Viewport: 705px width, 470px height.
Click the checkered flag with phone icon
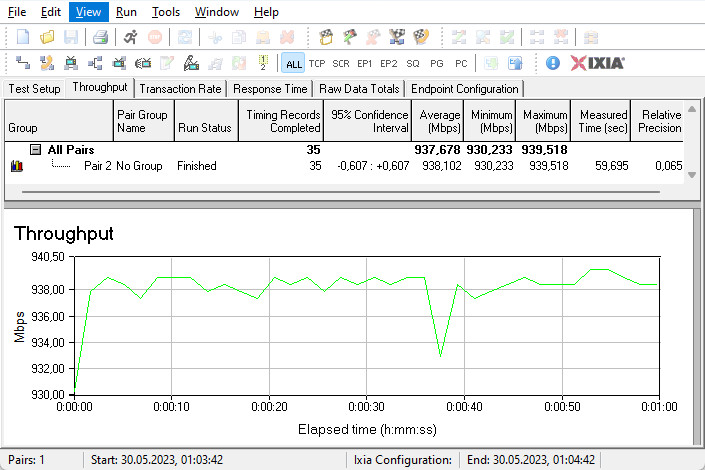click(x=421, y=37)
